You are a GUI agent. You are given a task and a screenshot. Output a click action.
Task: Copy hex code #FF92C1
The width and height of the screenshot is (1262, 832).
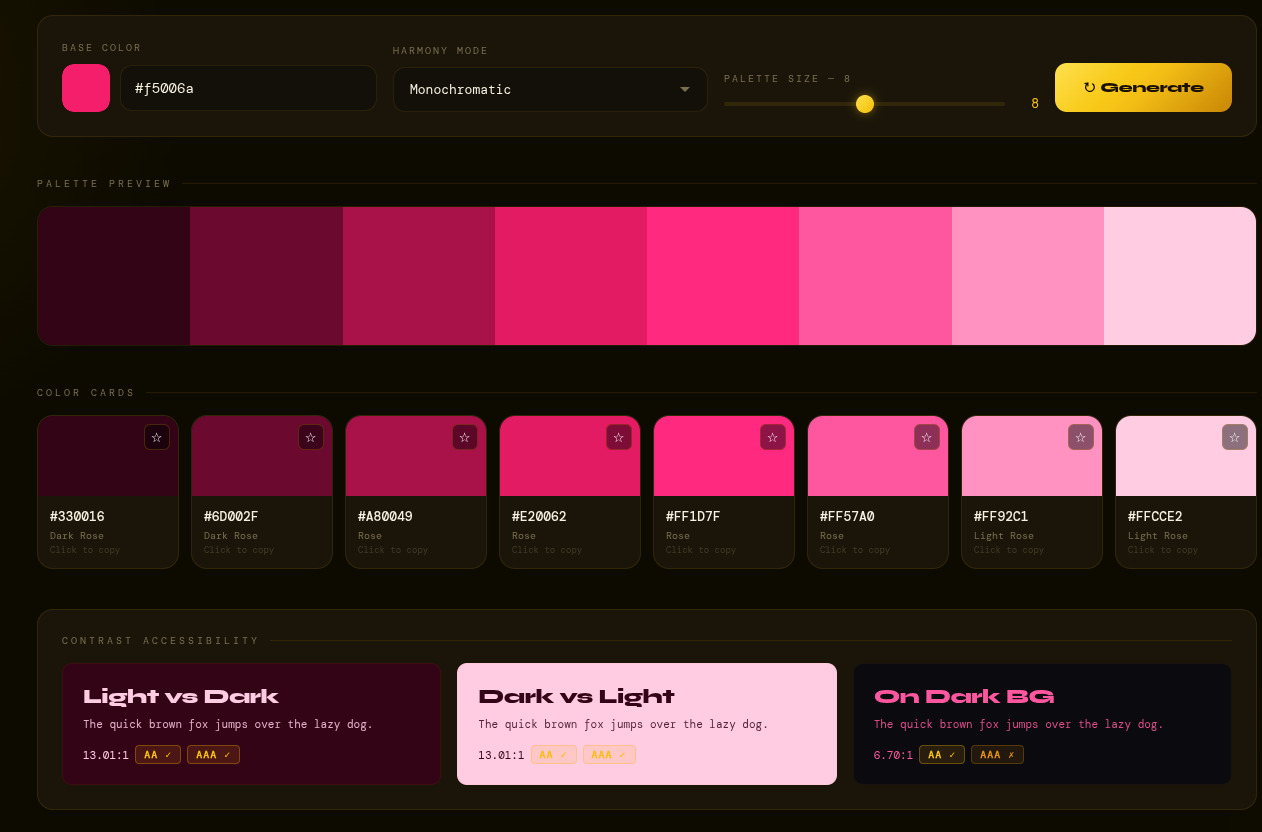coord(1001,517)
